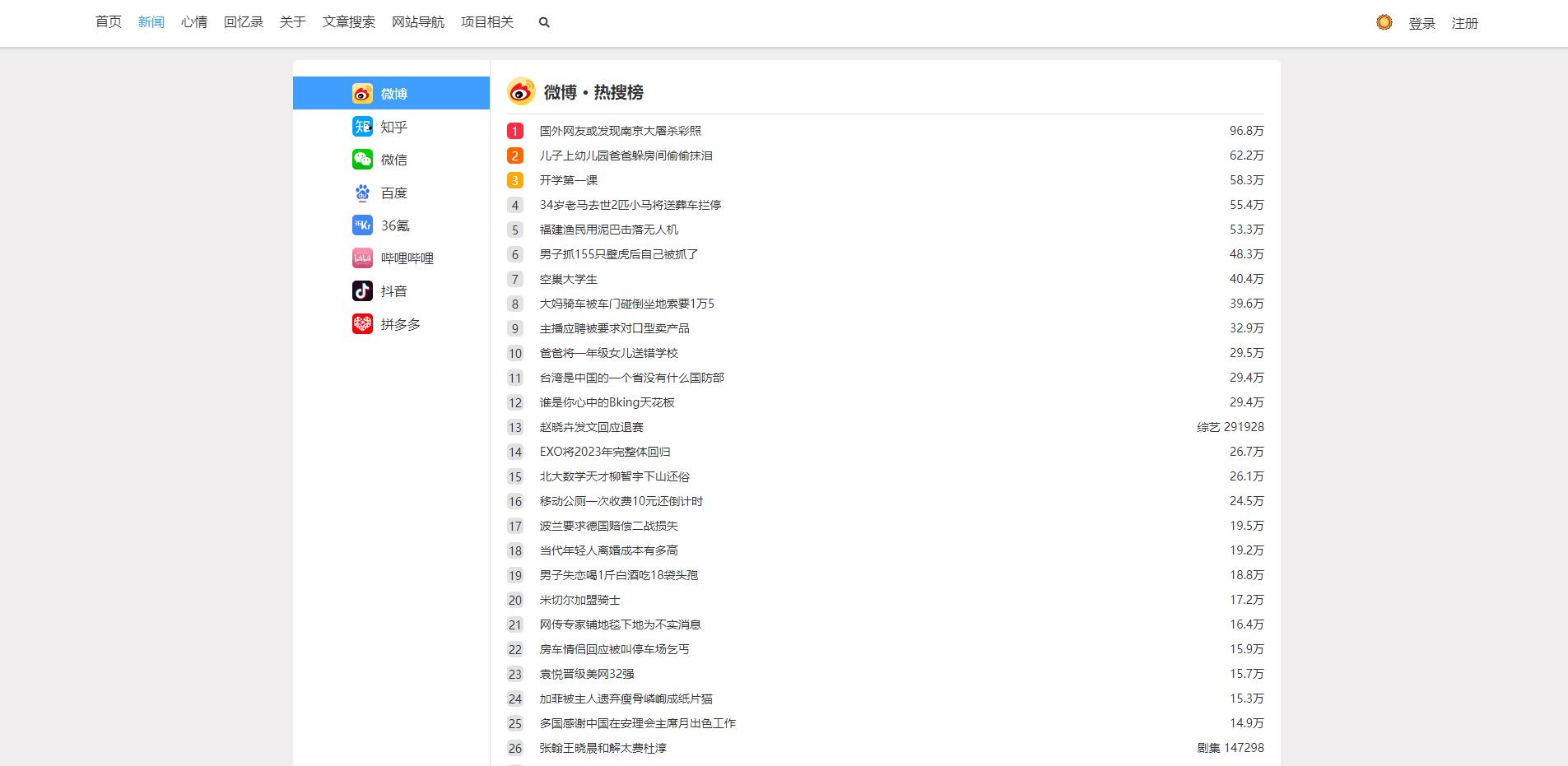This screenshot has height=766, width=1568.
Task: Click 登录 link
Action: 1422,24
